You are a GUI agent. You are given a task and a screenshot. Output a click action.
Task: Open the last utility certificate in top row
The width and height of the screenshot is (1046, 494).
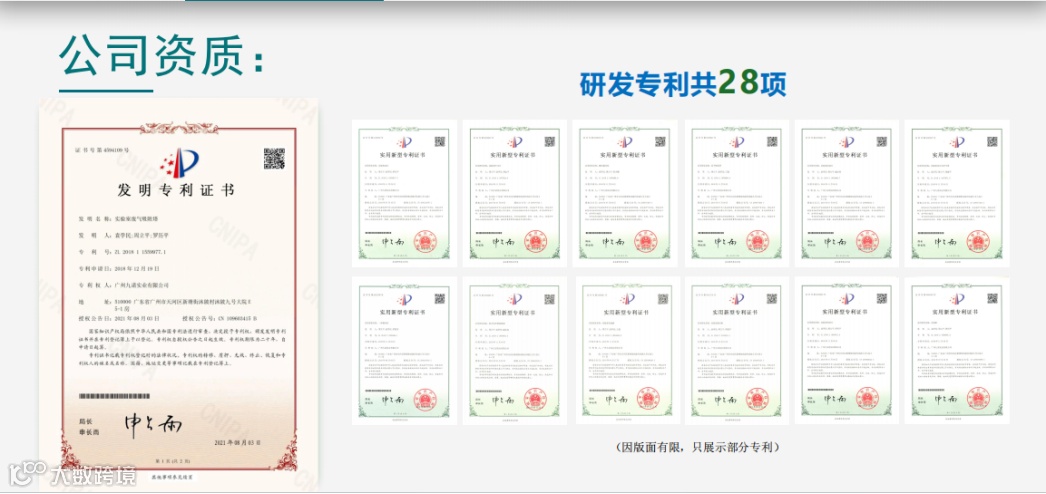pos(957,193)
